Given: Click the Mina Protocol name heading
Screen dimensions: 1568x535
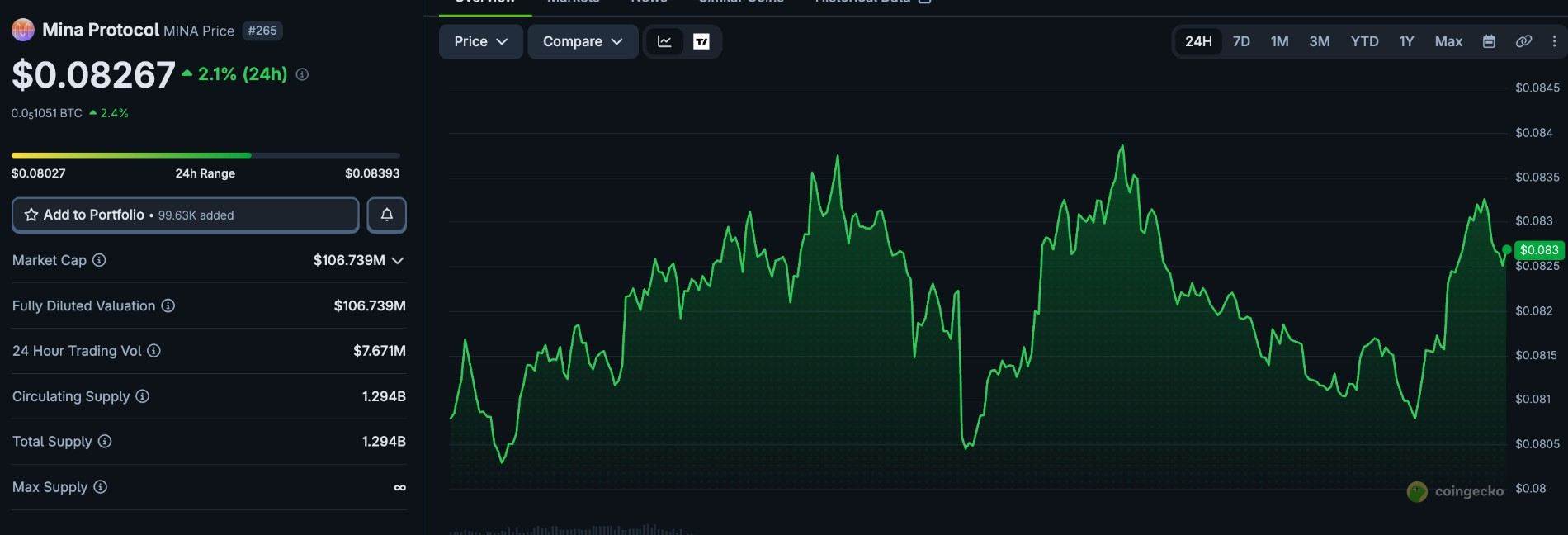Looking at the screenshot, I should pyautogui.click(x=101, y=30).
